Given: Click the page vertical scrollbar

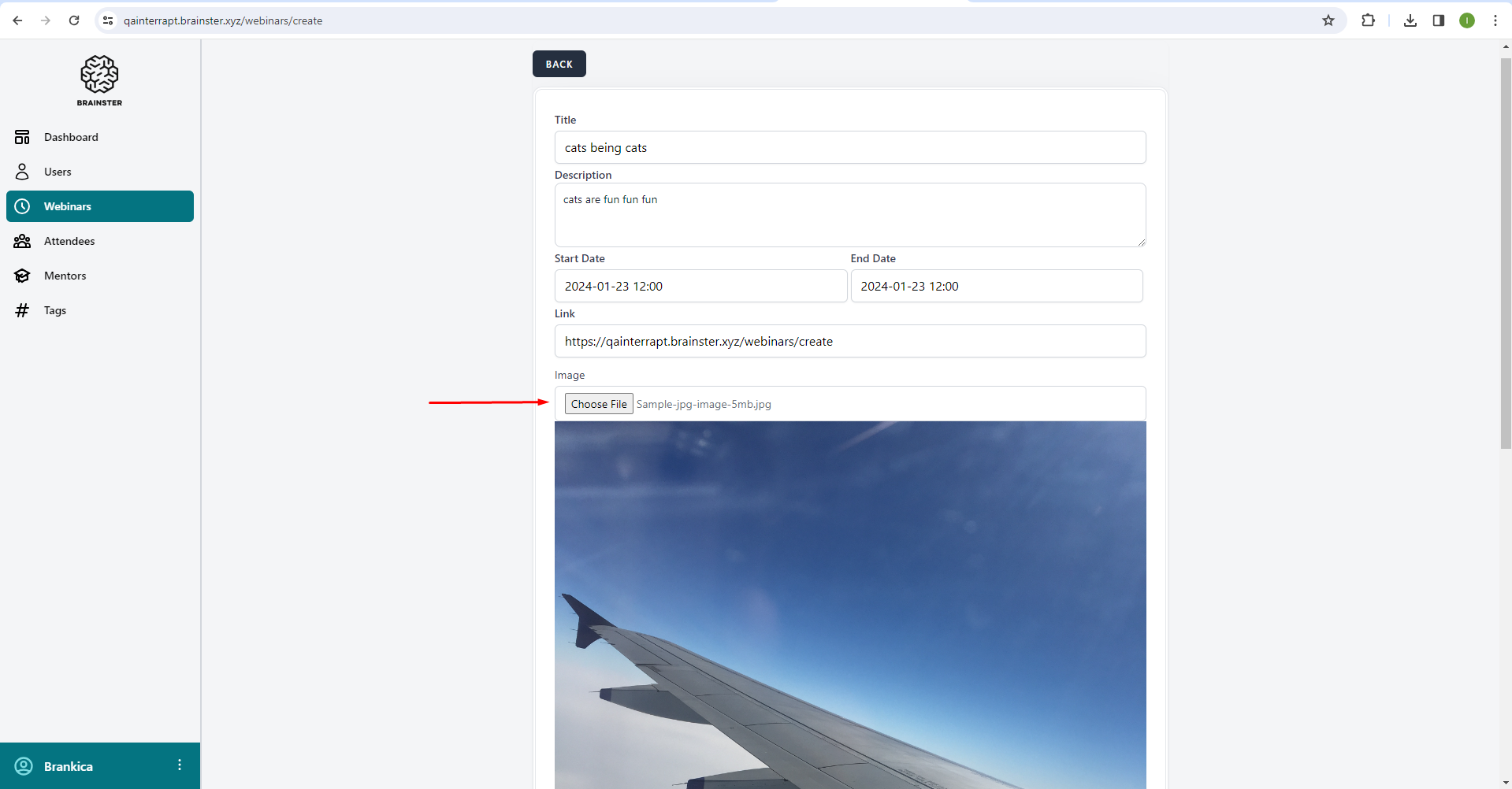Looking at the screenshot, I should tap(1506, 254).
